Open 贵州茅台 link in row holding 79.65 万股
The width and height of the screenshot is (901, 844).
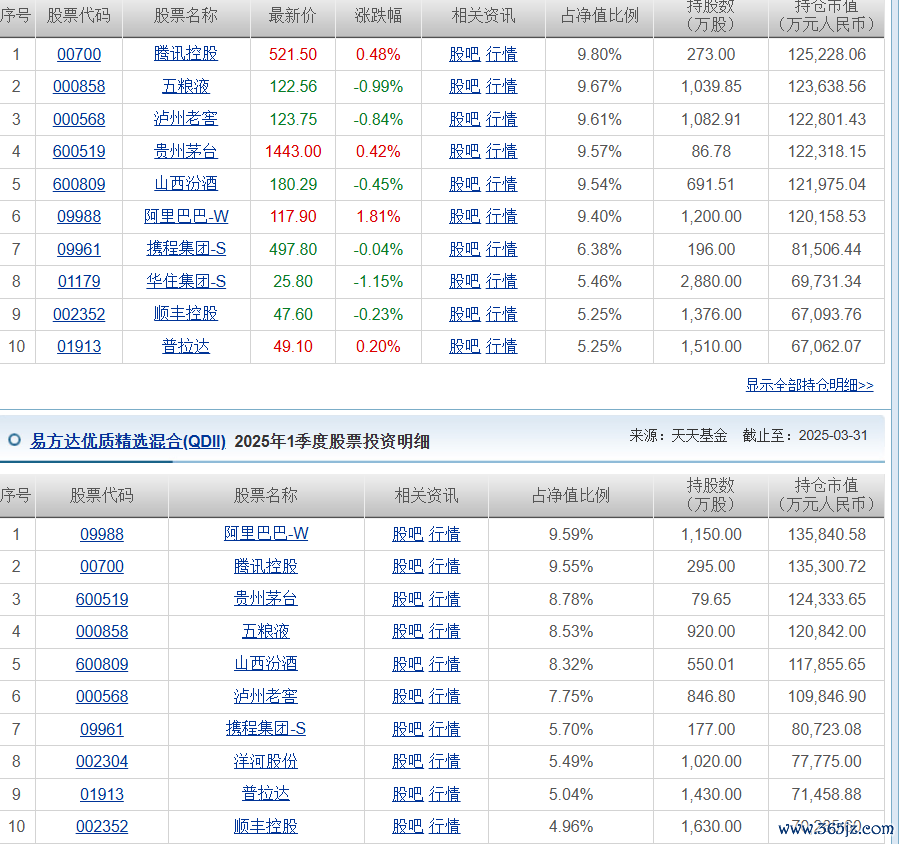click(265, 599)
